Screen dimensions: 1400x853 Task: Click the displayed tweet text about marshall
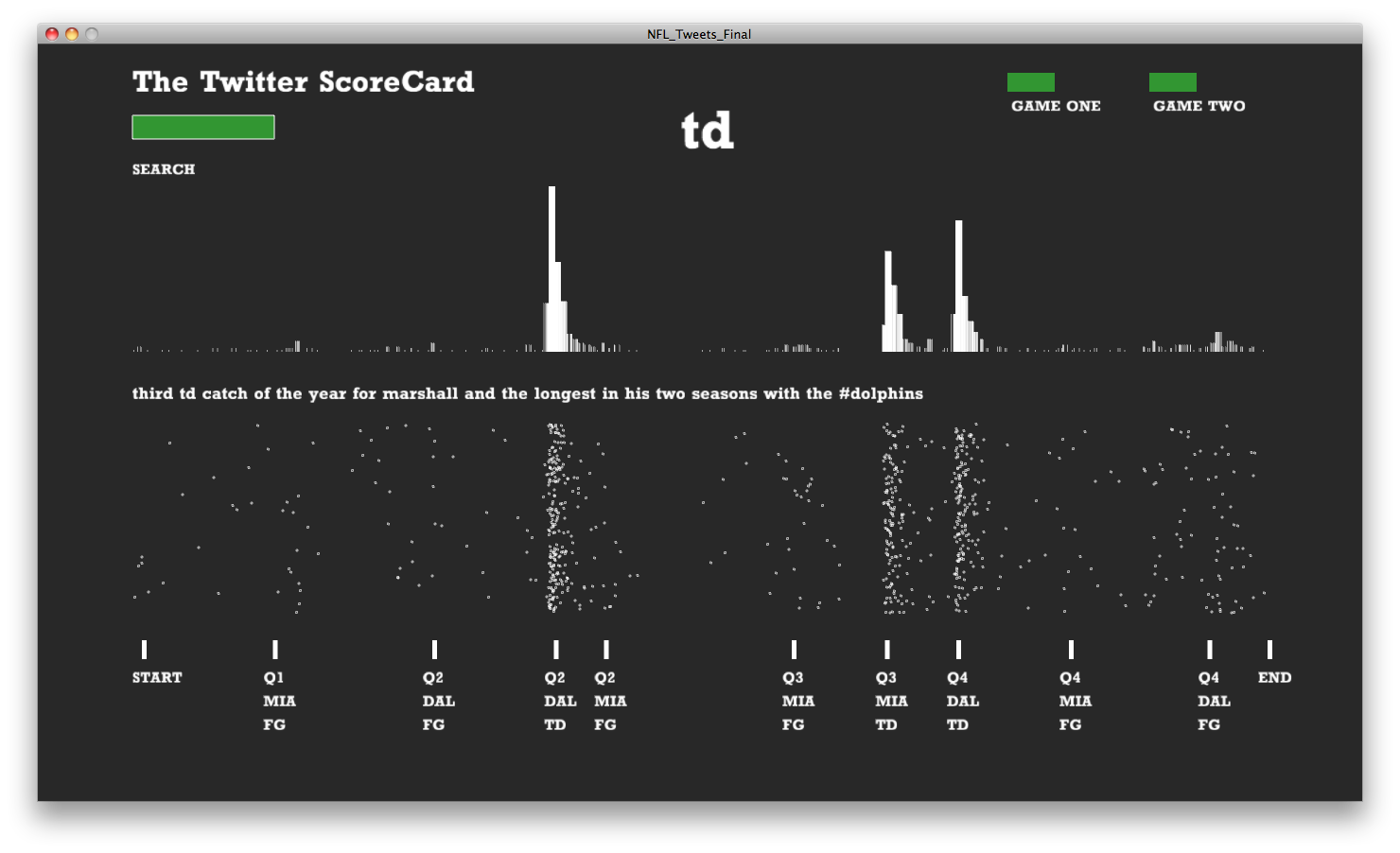click(527, 393)
